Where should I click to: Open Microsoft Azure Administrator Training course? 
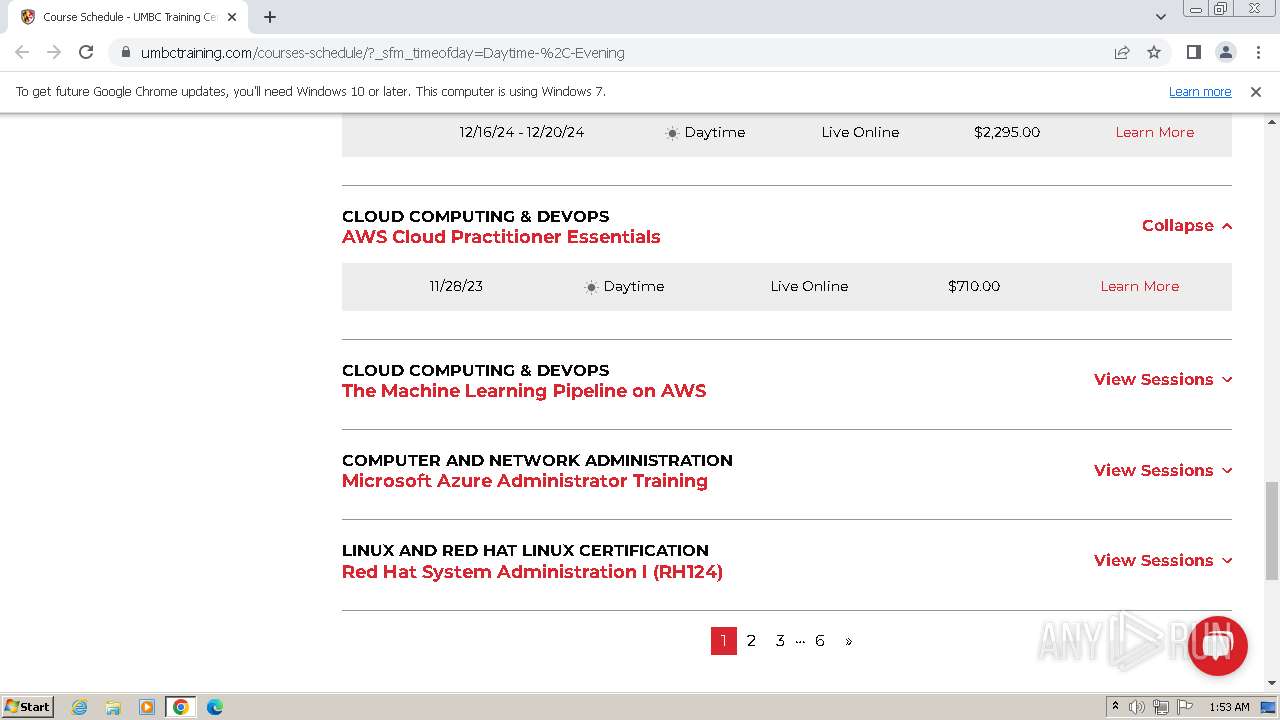(x=525, y=481)
